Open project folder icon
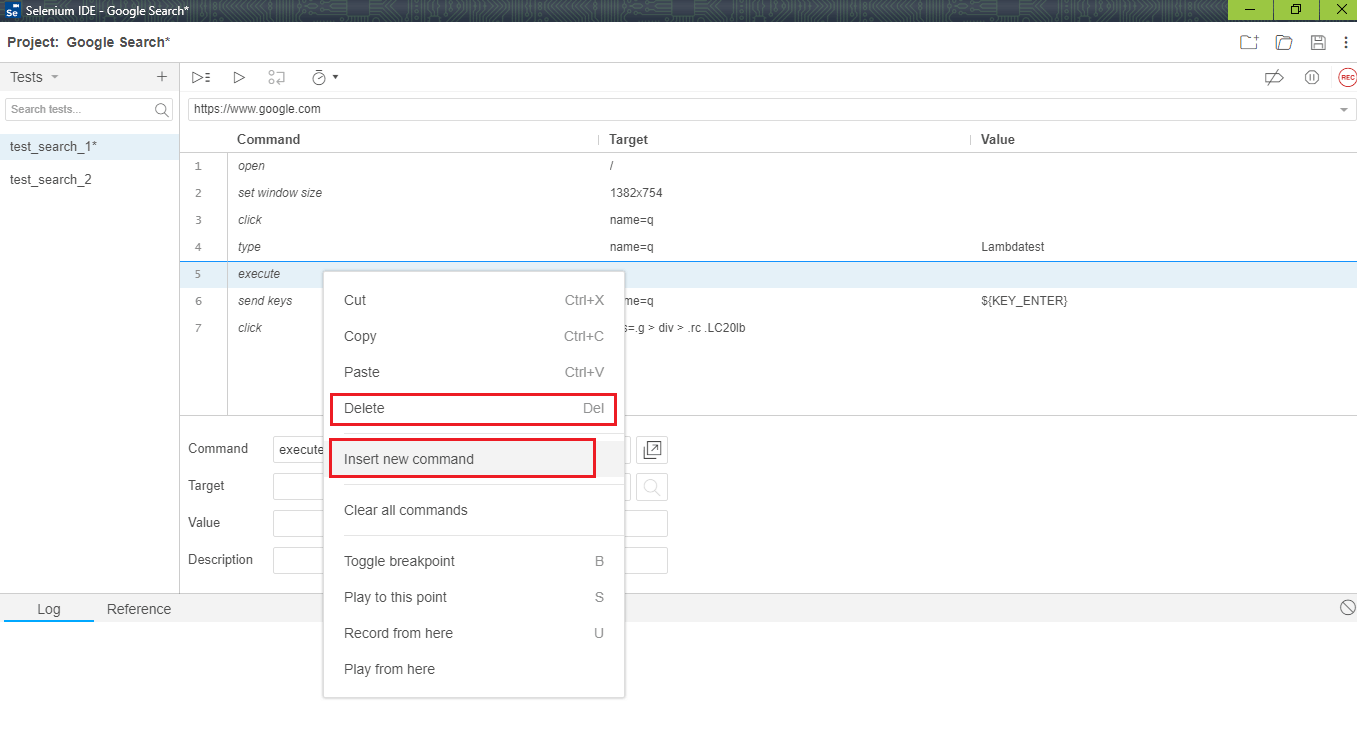The height and width of the screenshot is (733, 1357). click(1284, 42)
